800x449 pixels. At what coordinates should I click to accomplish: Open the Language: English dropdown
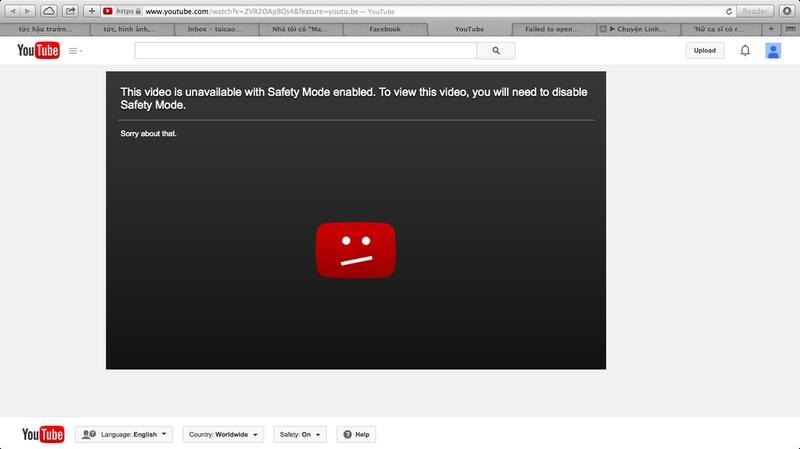pos(124,435)
